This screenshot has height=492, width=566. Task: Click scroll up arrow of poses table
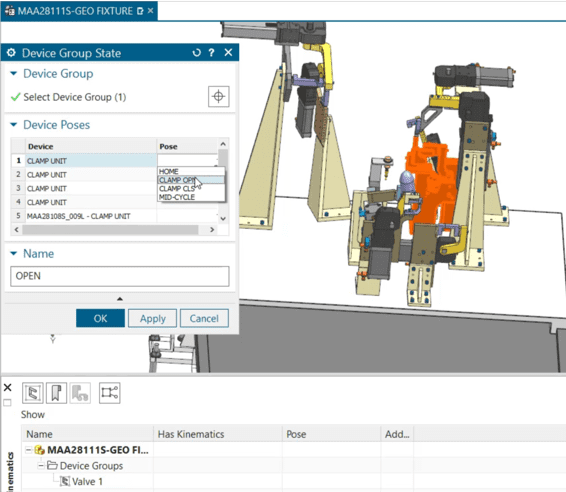(x=223, y=144)
